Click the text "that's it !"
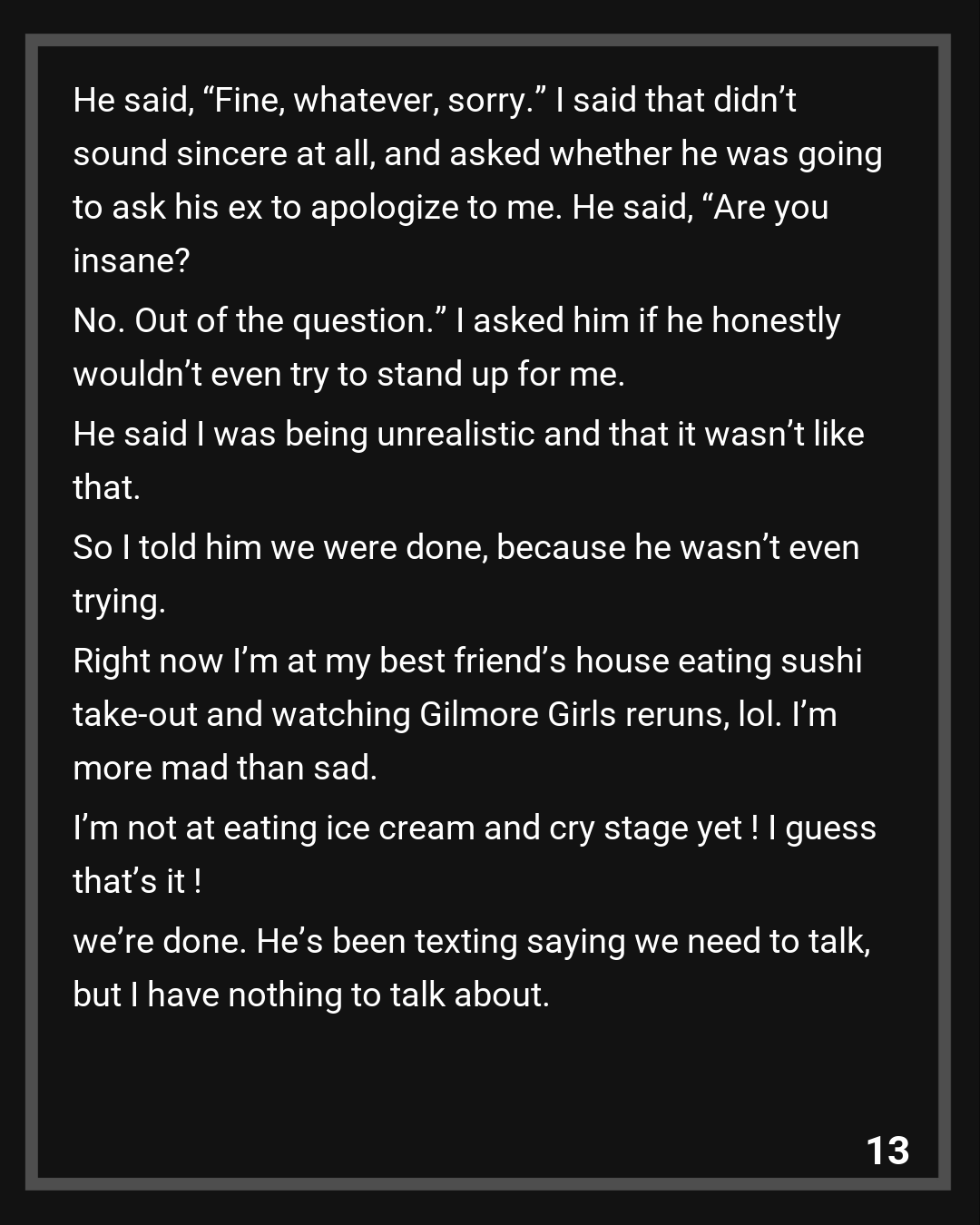 (137, 882)
